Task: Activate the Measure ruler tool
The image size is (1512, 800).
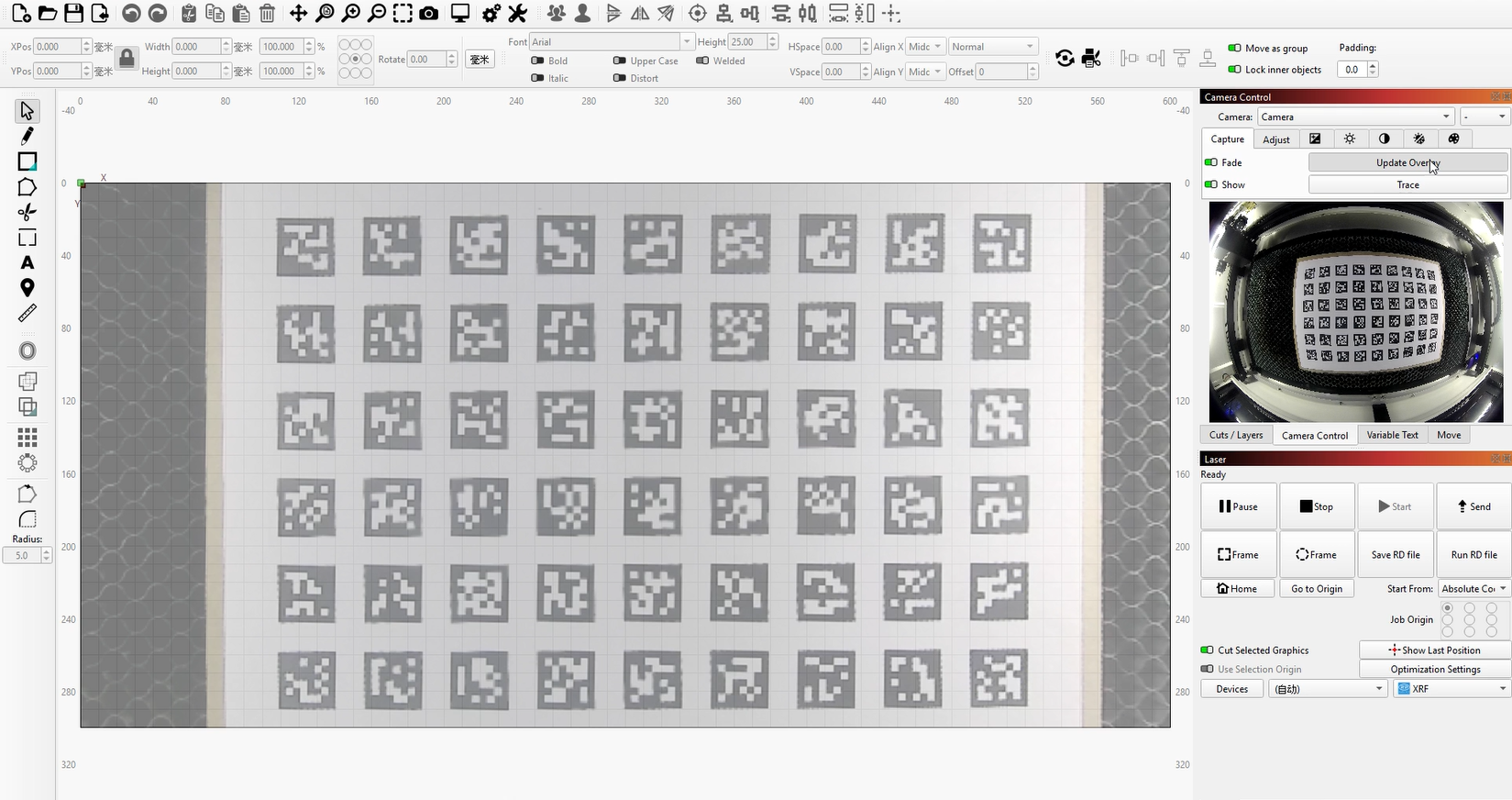Action: (27, 314)
